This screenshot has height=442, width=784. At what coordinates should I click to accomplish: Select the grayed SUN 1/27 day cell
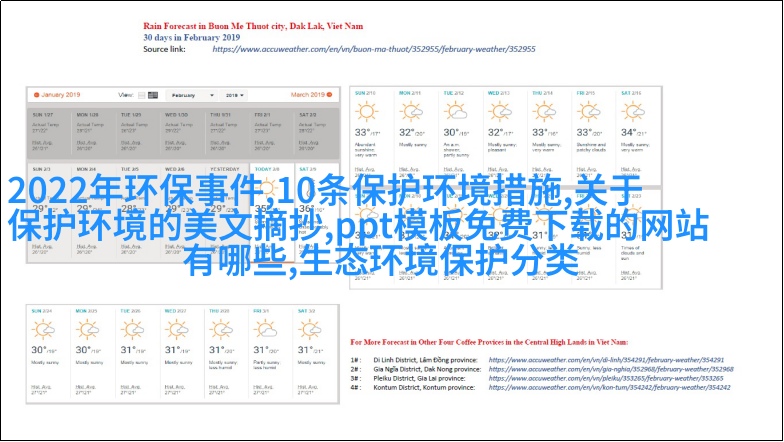49,134
